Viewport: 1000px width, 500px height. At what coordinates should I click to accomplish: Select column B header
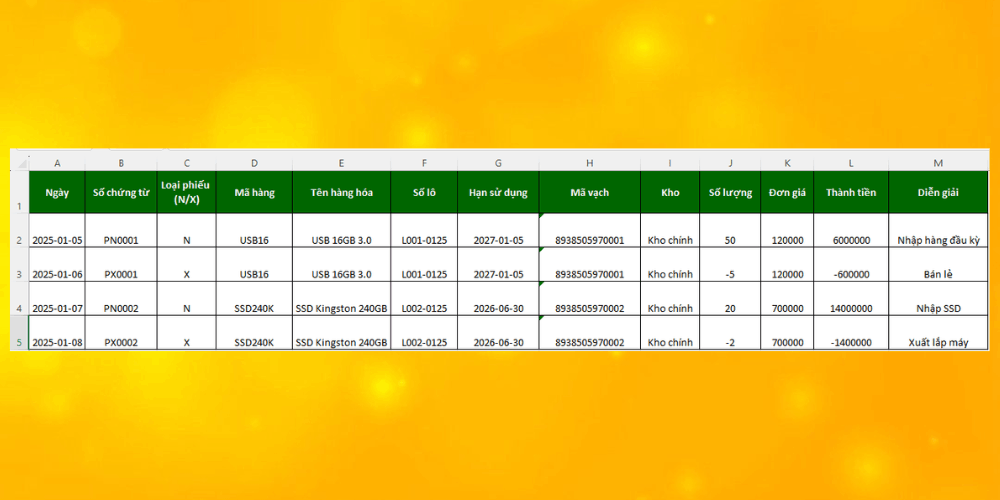click(x=121, y=164)
